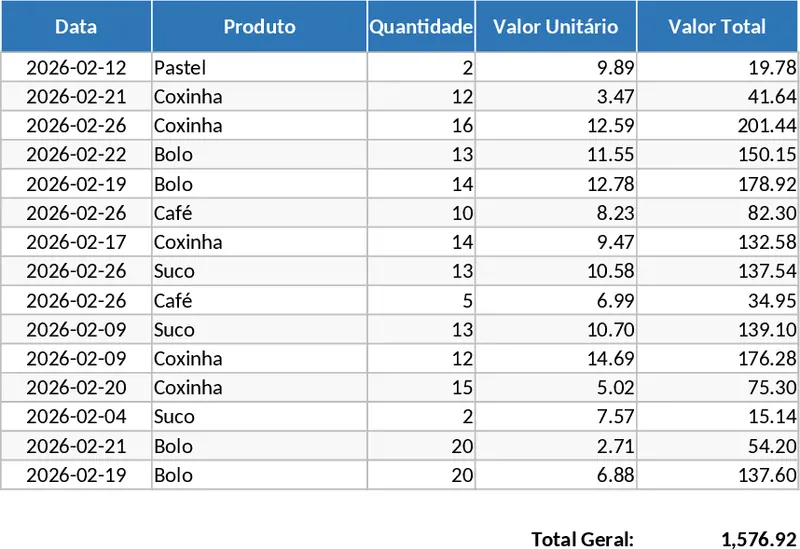Click the Quantidade column header
The height and width of the screenshot is (549, 800).
pyautogui.click(x=421, y=27)
